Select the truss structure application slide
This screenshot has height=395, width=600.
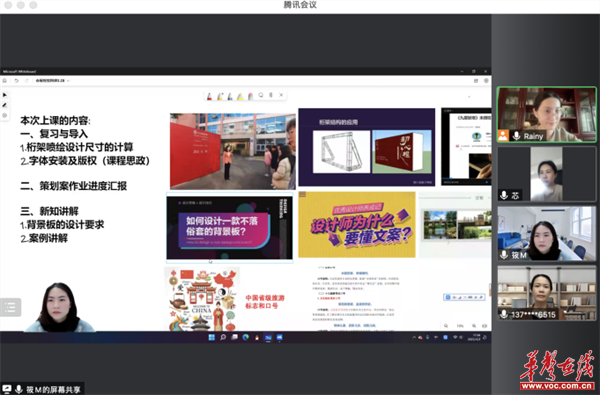pyautogui.click(x=367, y=147)
